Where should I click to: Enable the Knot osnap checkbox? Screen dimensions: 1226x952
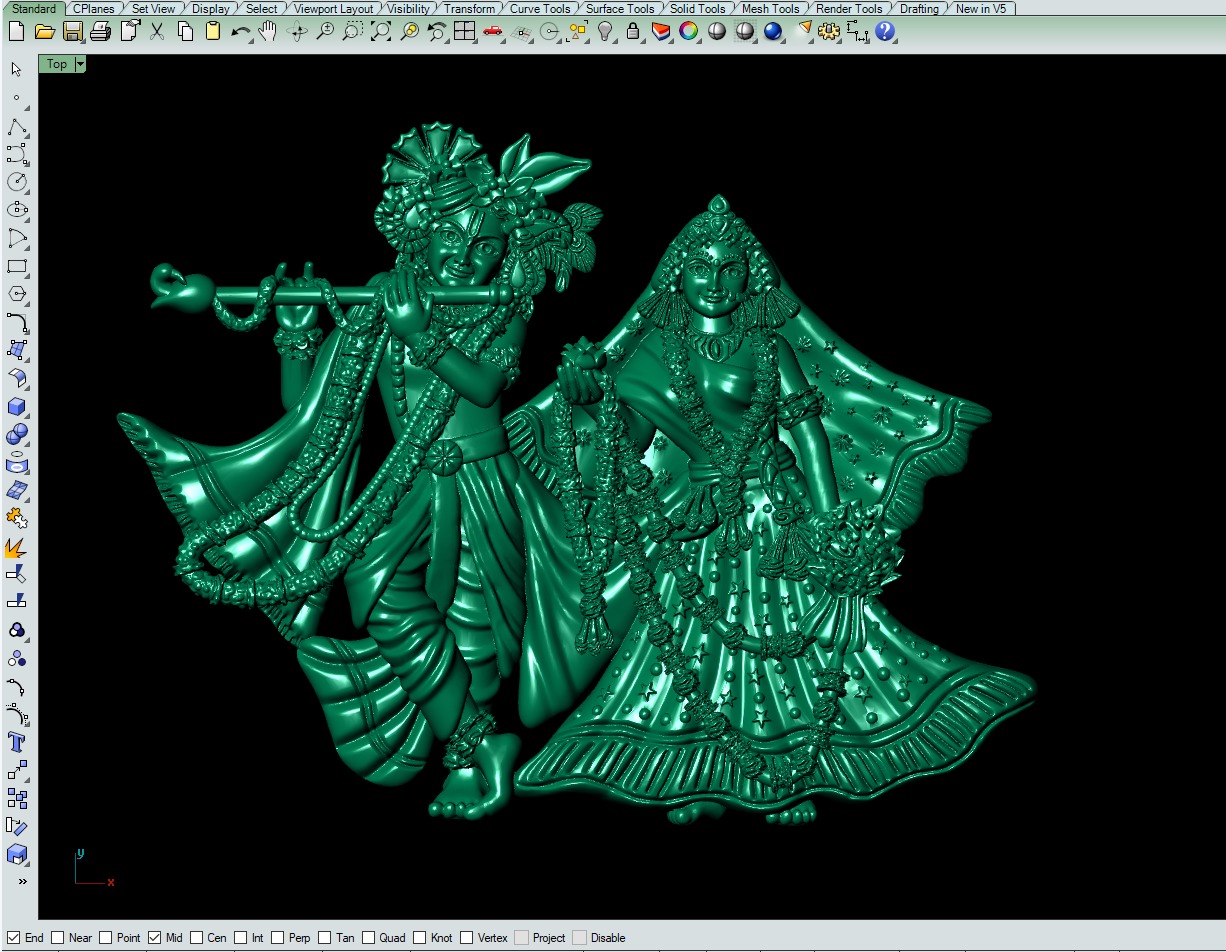(420, 938)
